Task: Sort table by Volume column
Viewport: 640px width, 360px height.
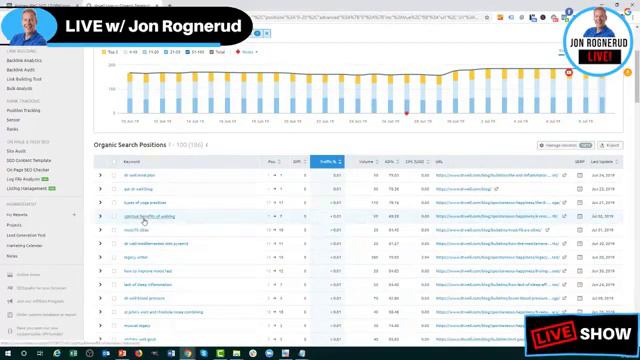Action: 368,162
